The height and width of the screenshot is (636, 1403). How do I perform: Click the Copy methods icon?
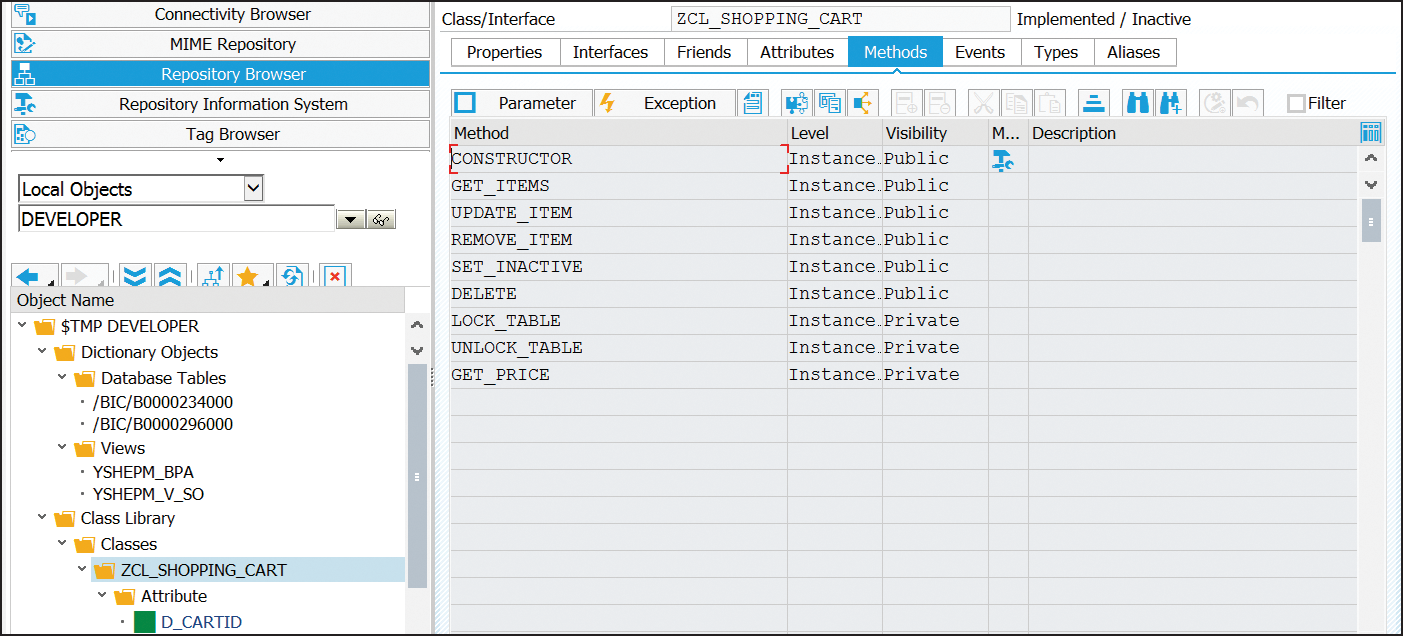tap(830, 102)
